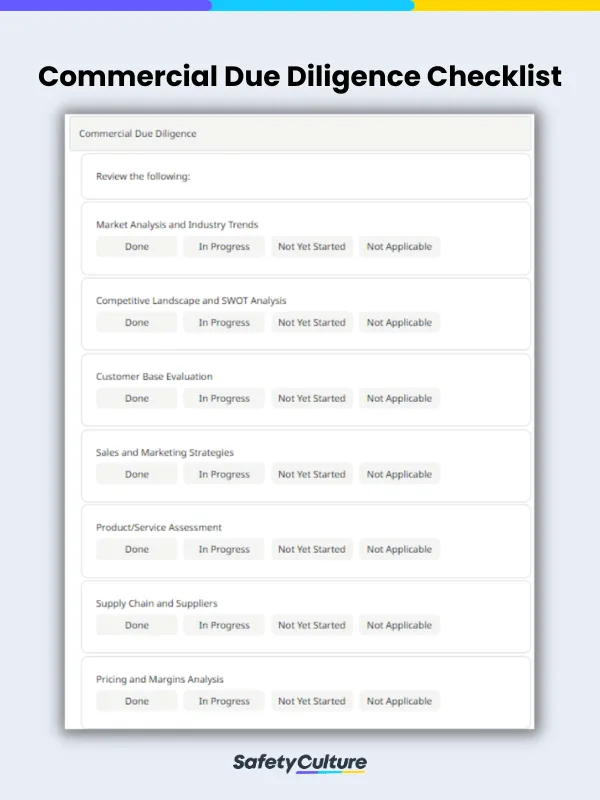
Task: Set Market Analysis and Industry Trends to In Progress
Action: click(224, 247)
